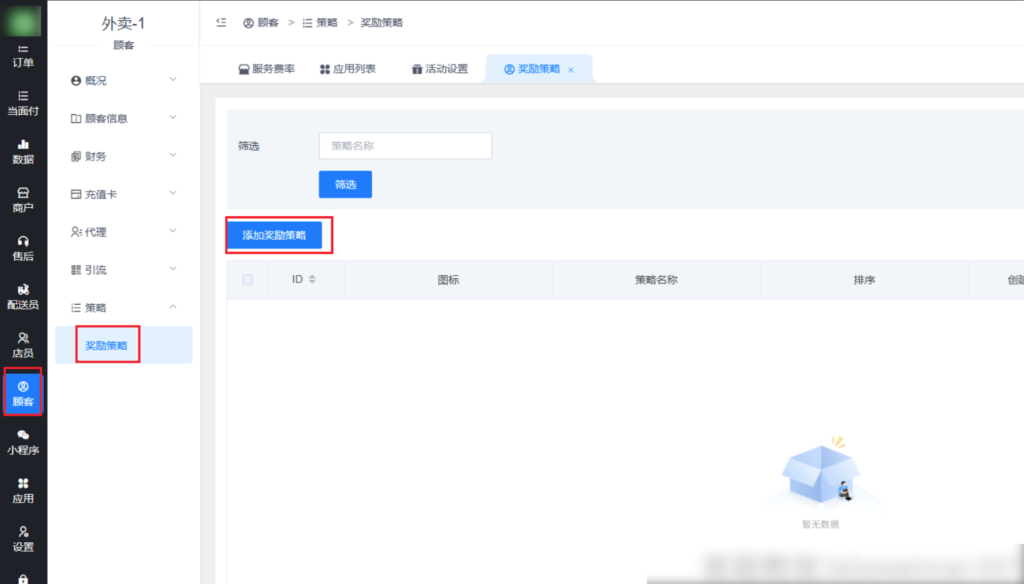The image size is (1024, 584).
Task: Open the 数据 section from the left bar
Action: coord(22,148)
